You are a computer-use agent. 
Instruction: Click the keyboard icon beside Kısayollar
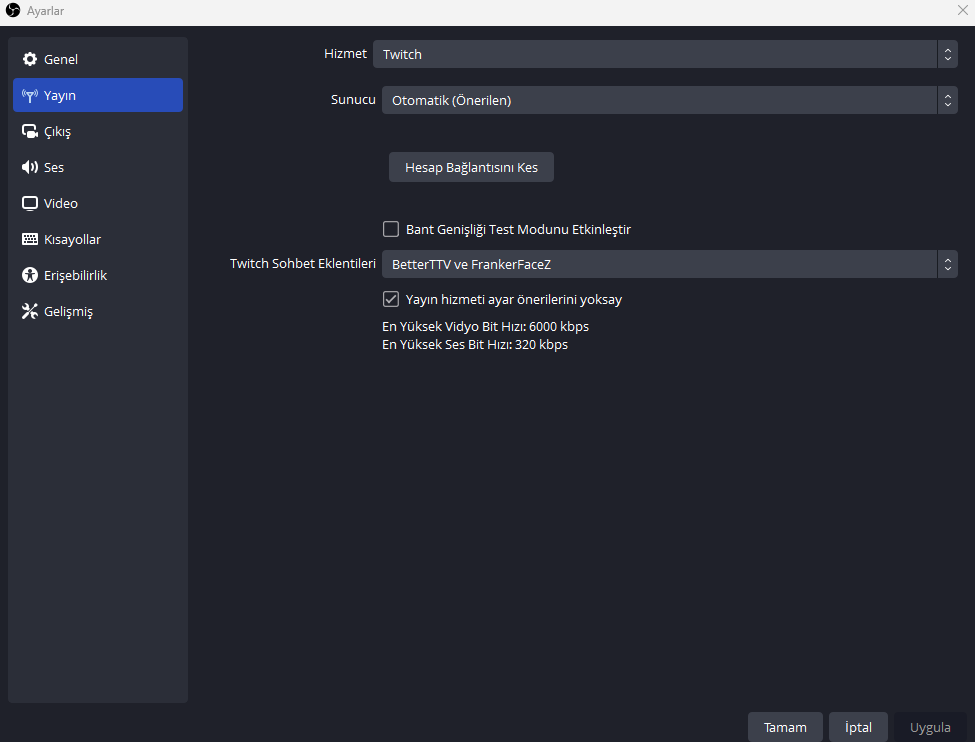coord(30,239)
